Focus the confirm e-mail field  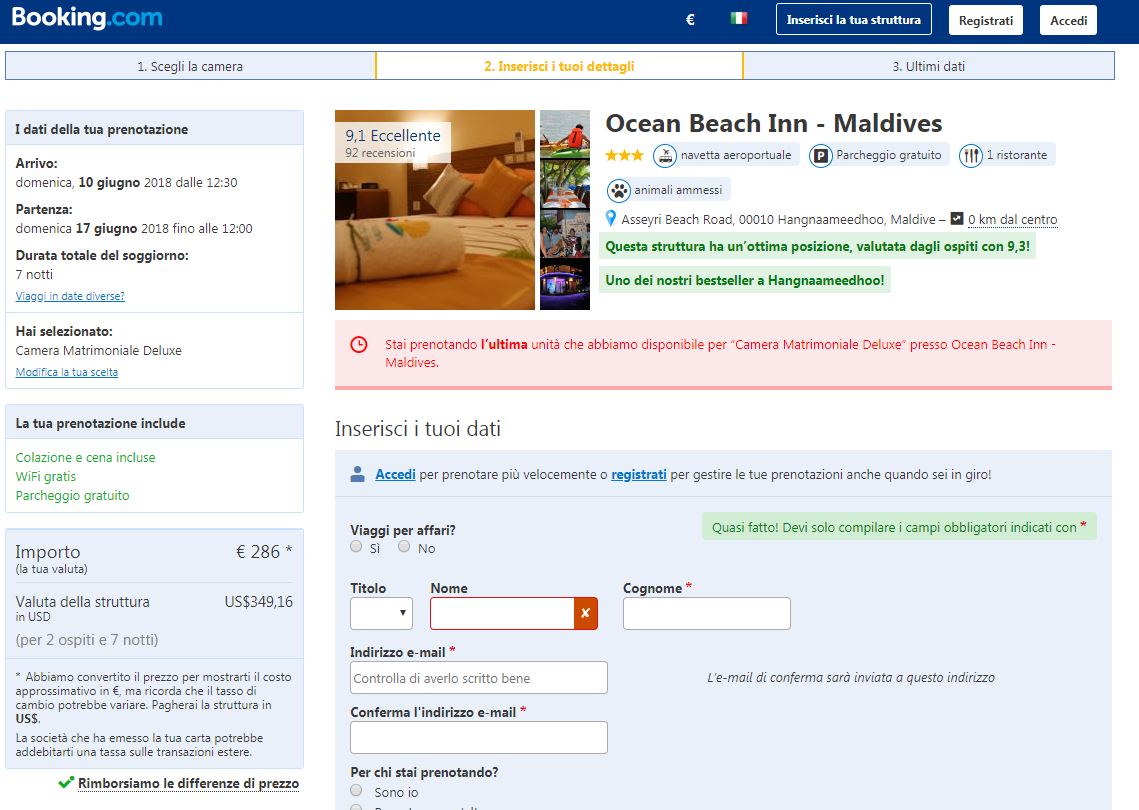pyautogui.click(x=479, y=737)
